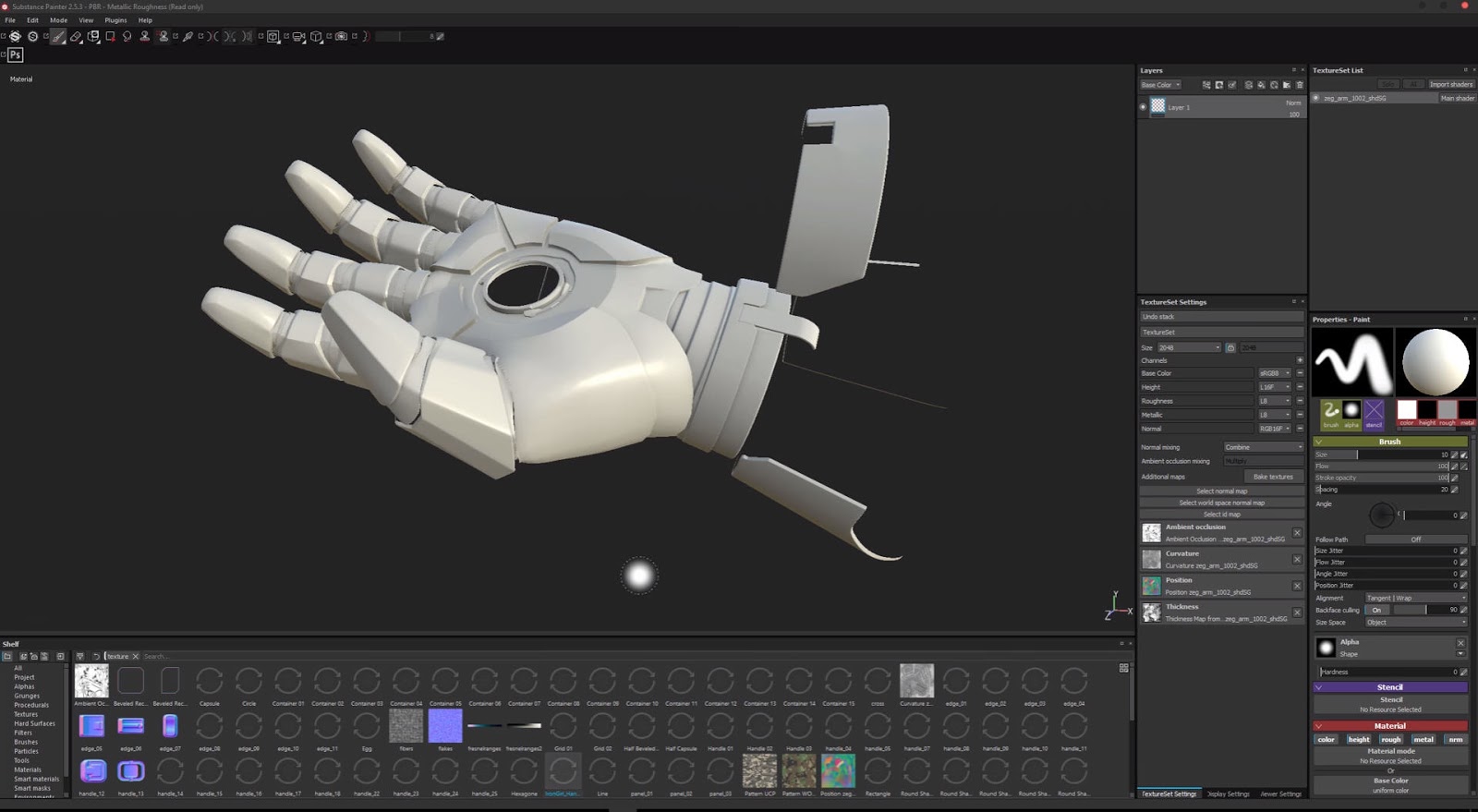Viewport: 1478px width, 812px height.
Task: Click the Bake textures button
Action: coord(1273,477)
